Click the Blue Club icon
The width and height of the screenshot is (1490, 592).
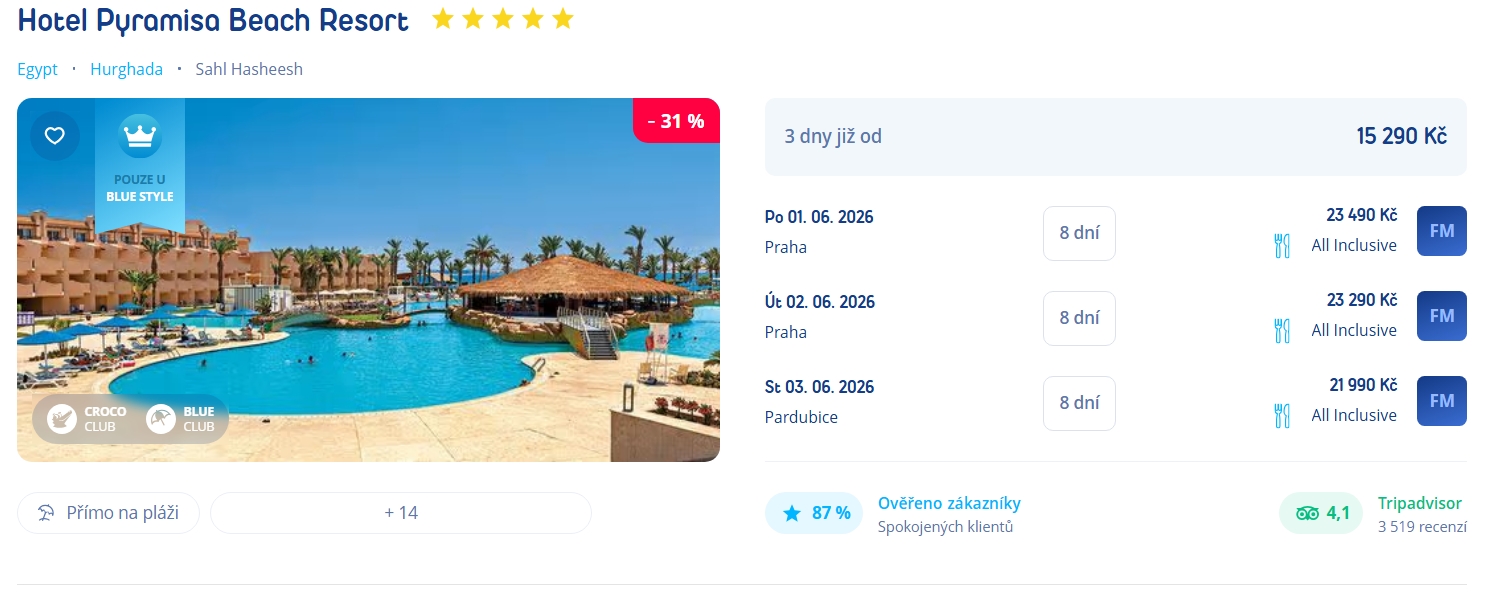(161, 419)
